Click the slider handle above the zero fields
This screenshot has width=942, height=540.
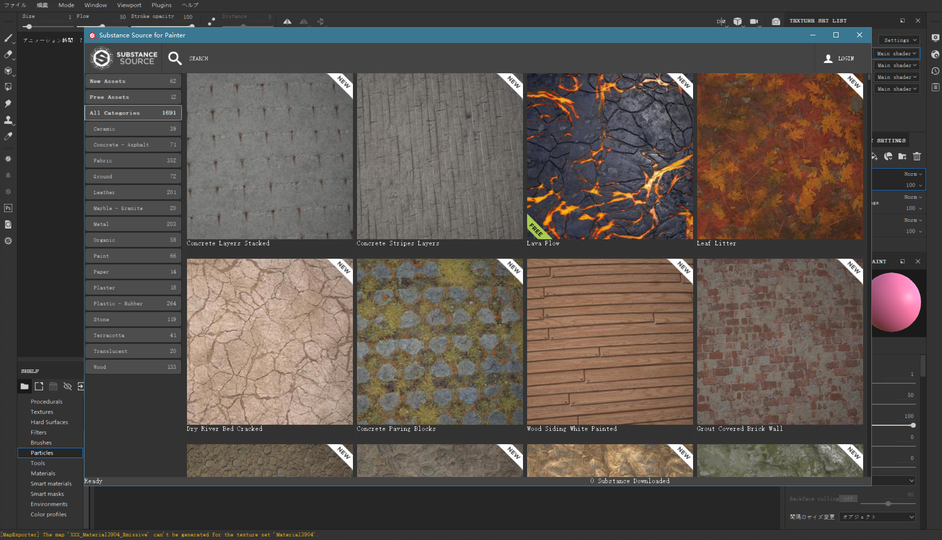click(x=913, y=425)
